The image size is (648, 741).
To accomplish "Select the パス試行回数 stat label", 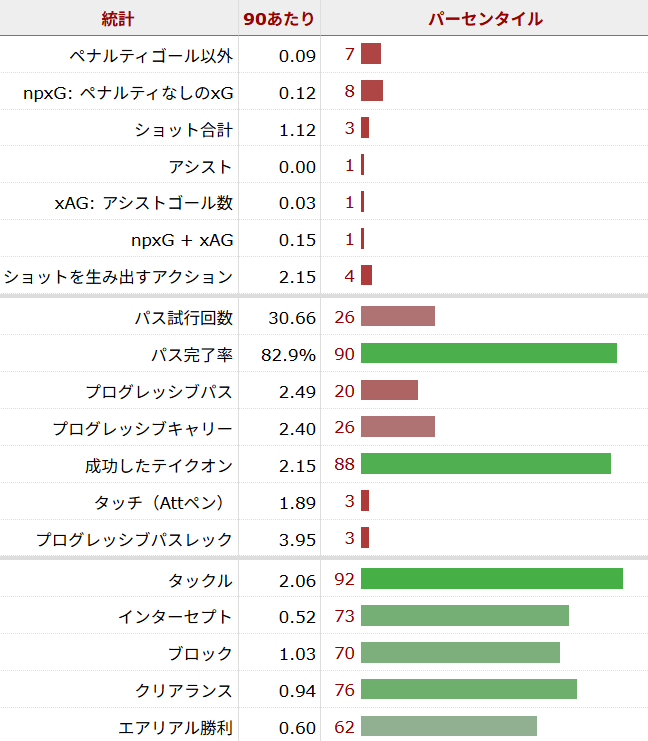I will click(x=183, y=318).
